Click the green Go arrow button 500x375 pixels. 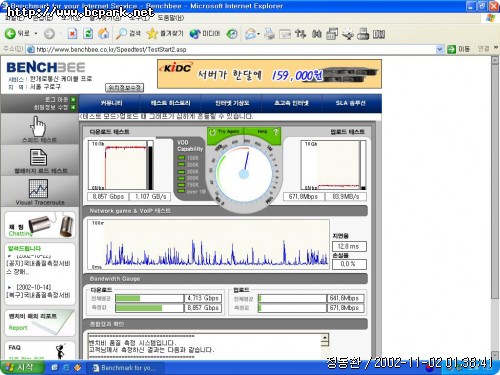tap(451, 49)
